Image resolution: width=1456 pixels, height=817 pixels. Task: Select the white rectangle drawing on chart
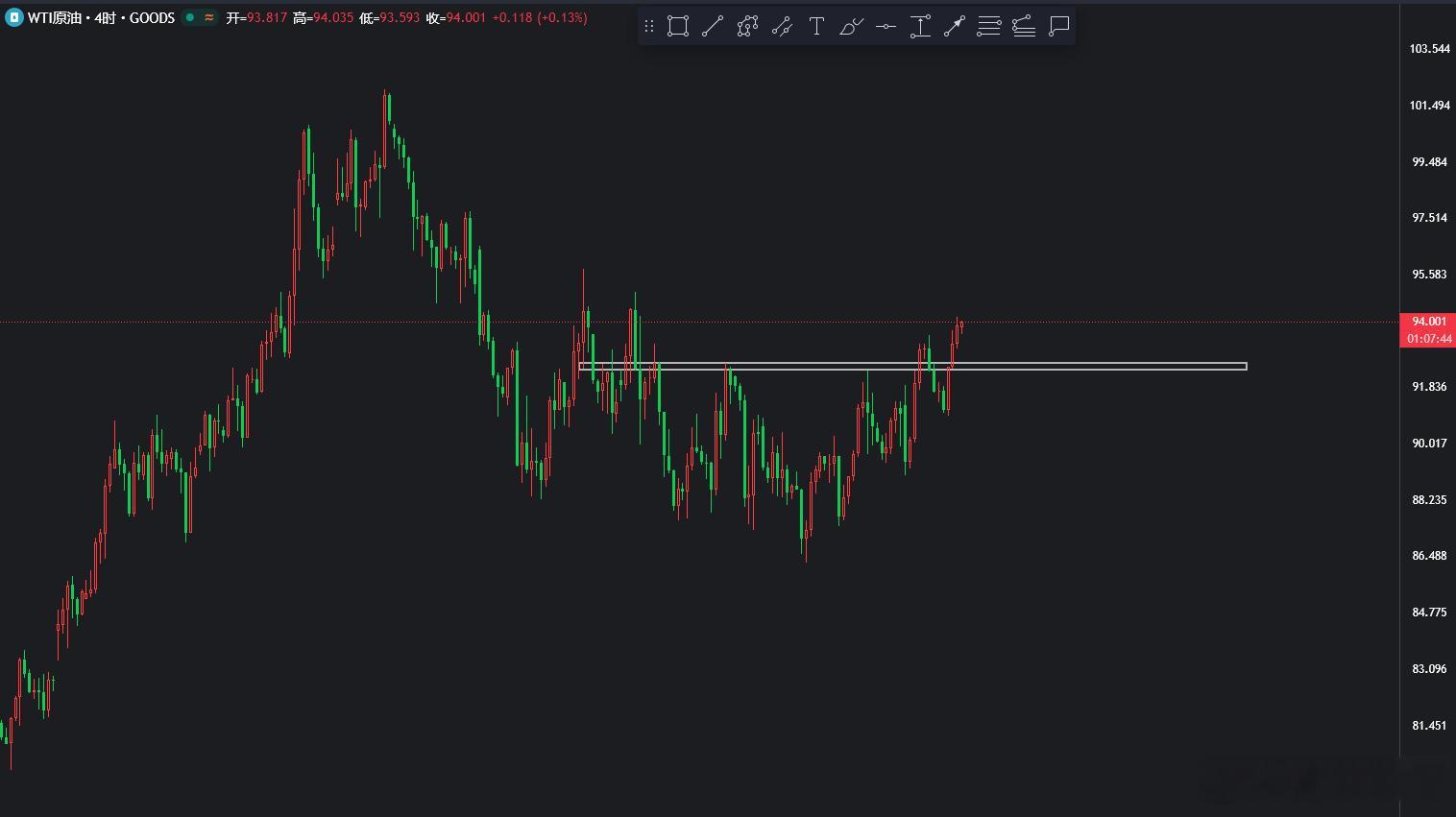(x=912, y=366)
